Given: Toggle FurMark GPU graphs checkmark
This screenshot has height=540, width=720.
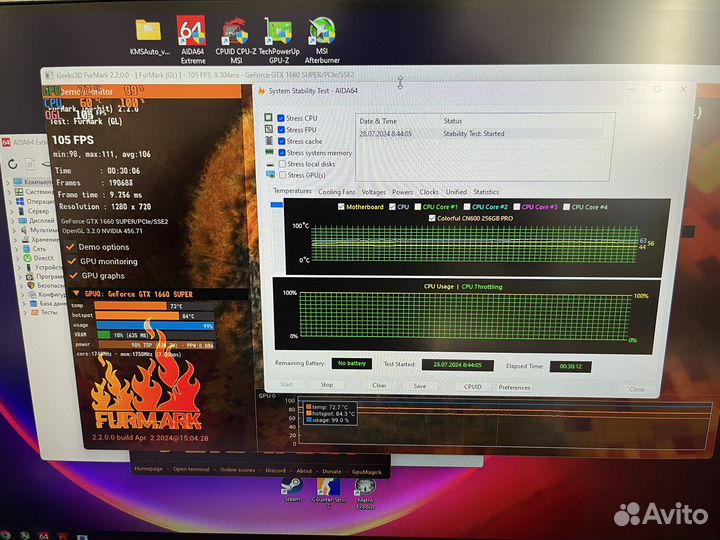Looking at the screenshot, I should click(x=73, y=276).
